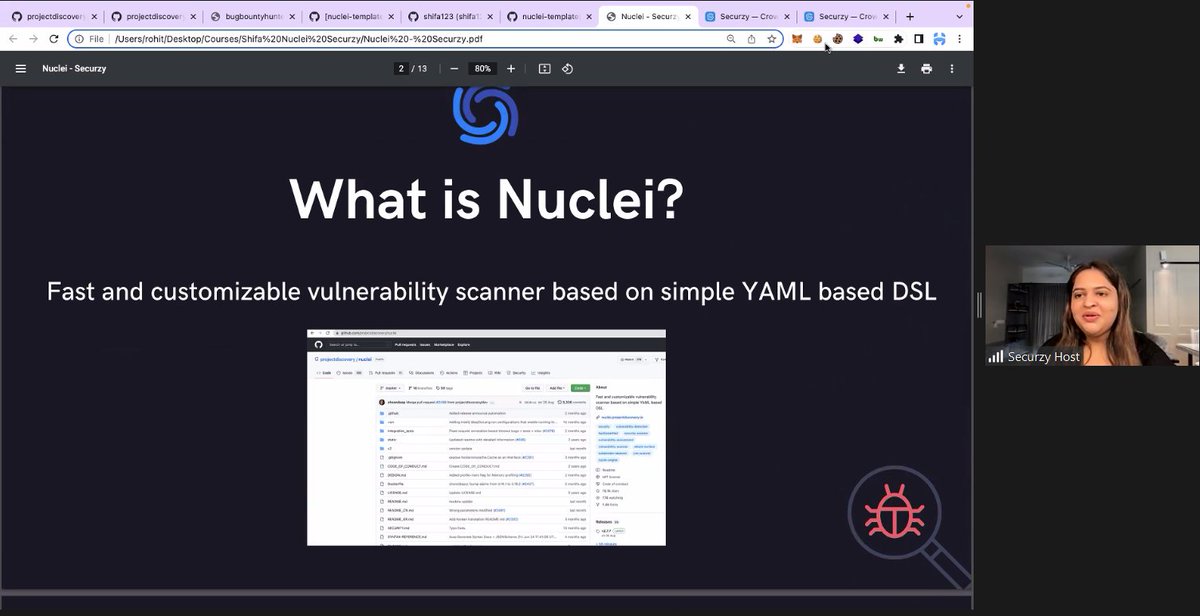The width and height of the screenshot is (1200, 616).
Task: Click the fit to page icon
Action: coord(544,68)
